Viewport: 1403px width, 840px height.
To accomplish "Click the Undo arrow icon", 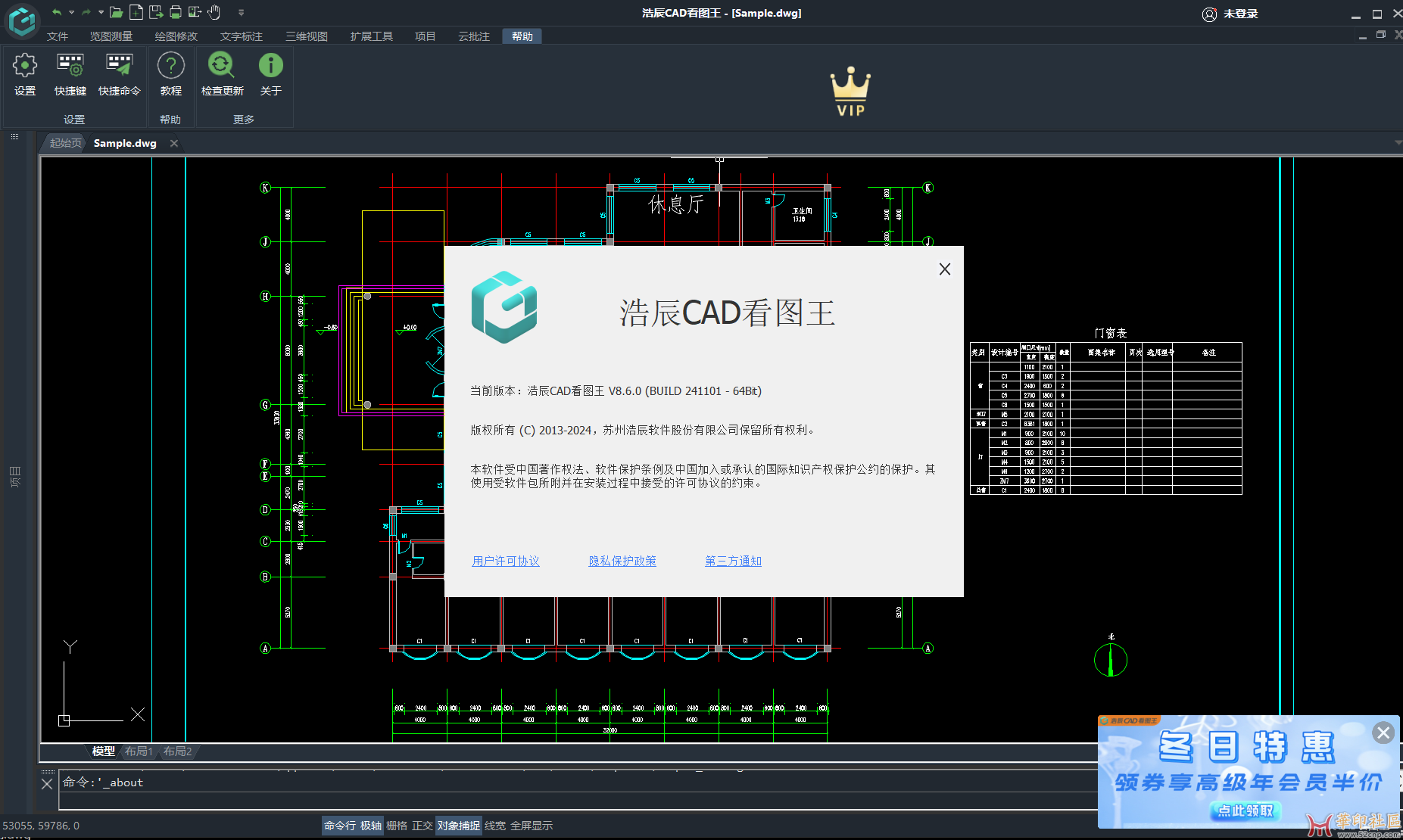I will click(57, 12).
